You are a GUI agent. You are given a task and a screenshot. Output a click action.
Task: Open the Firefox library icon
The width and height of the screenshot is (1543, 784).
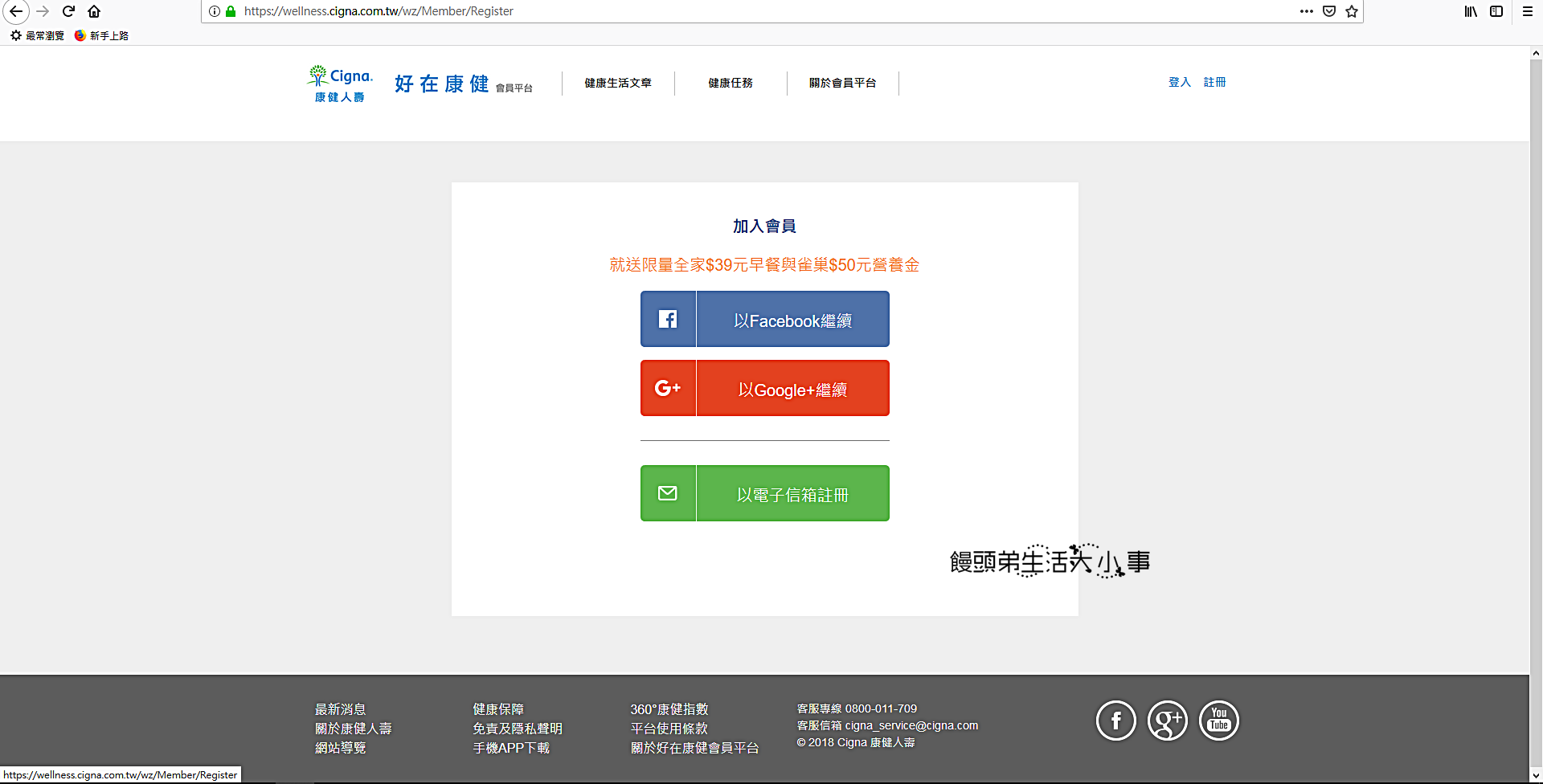pos(1471,11)
